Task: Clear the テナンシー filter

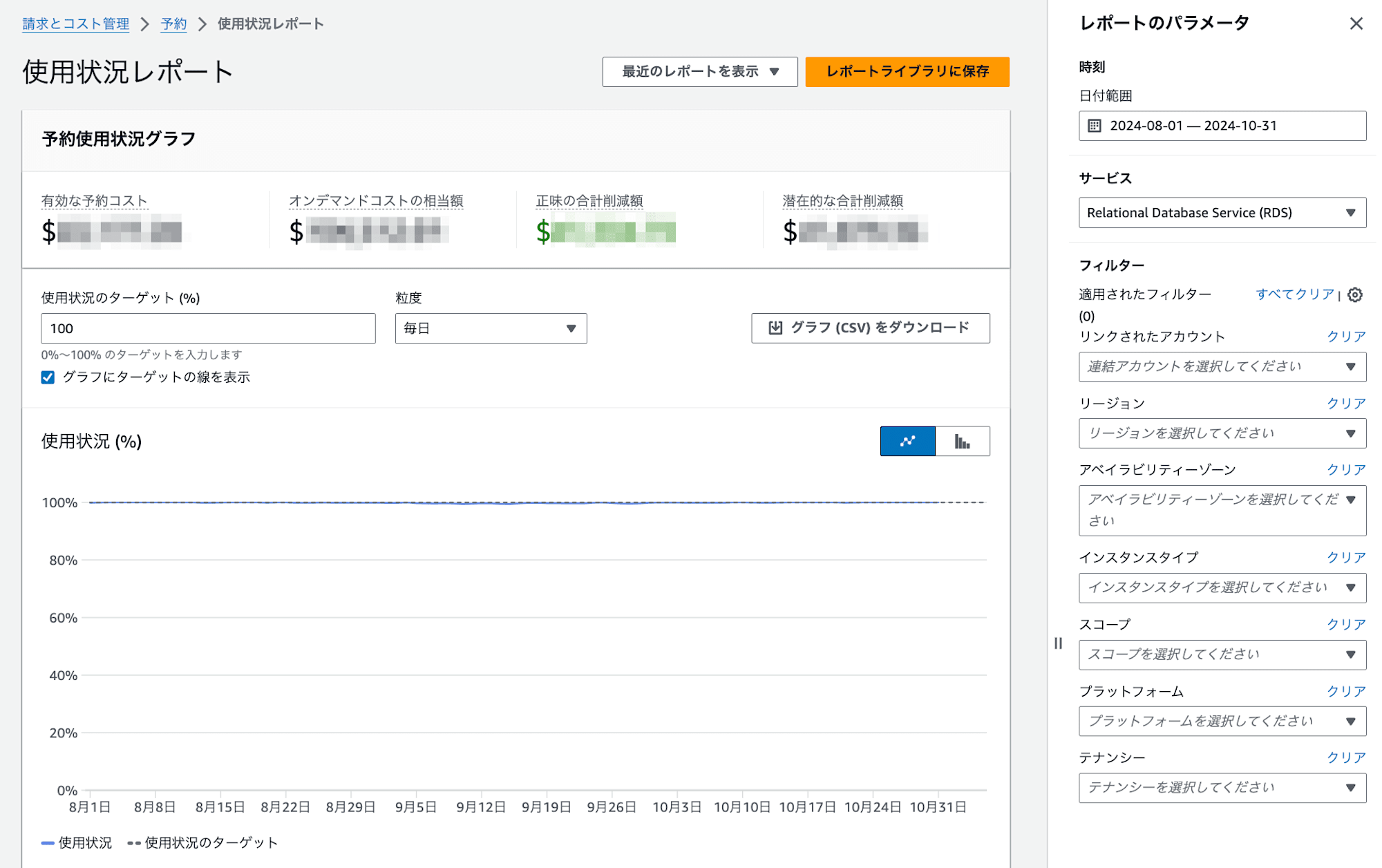Action: (x=1346, y=758)
